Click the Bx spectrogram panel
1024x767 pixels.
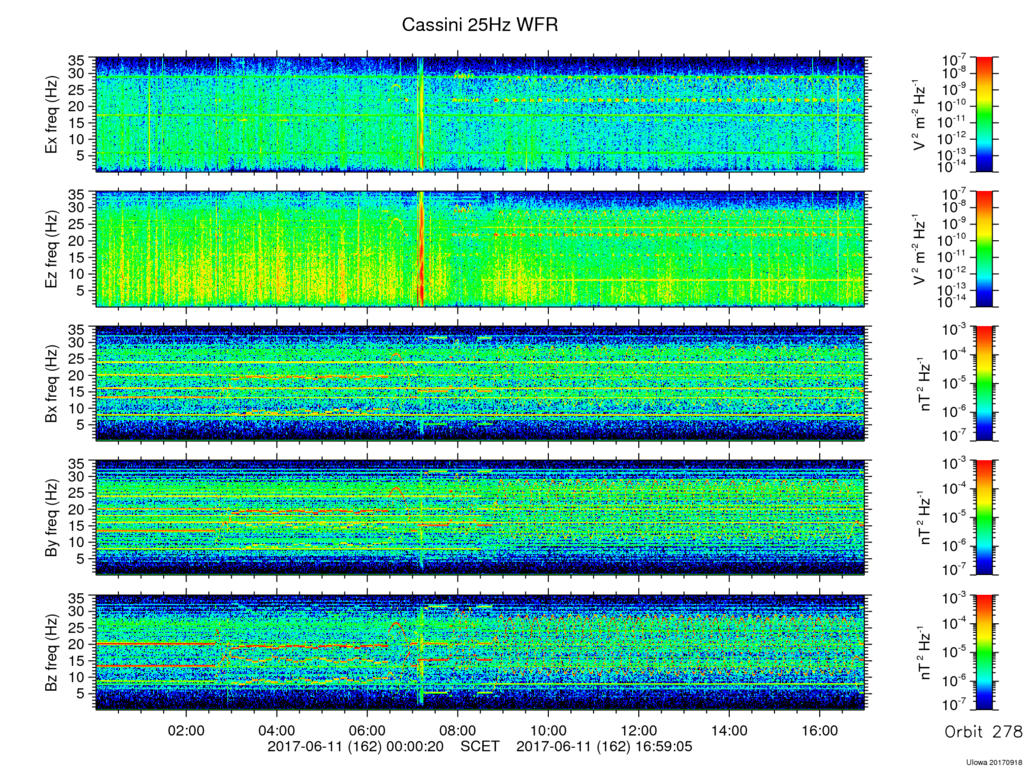pyautogui.click(x=480, y=383)
